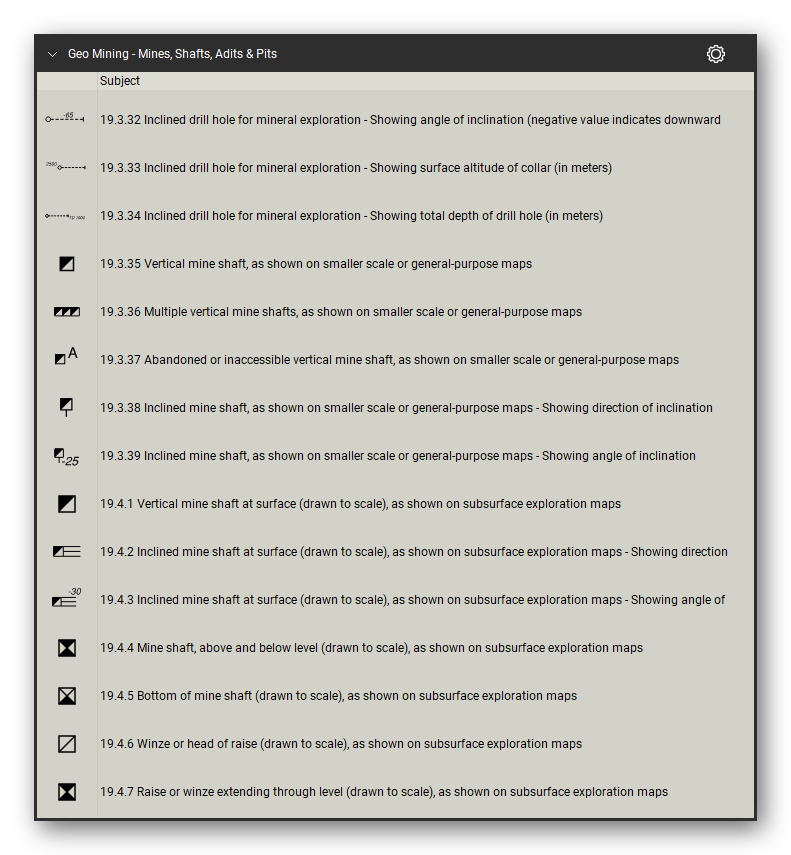Select the 19.3.35 vertical mine shaft symbol
This screenshot has height=855, width=791.
[x=67, y=264]
